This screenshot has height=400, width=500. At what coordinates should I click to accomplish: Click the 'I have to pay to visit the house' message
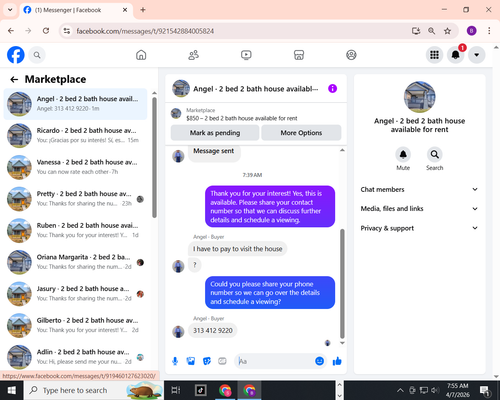pos(237,249)
